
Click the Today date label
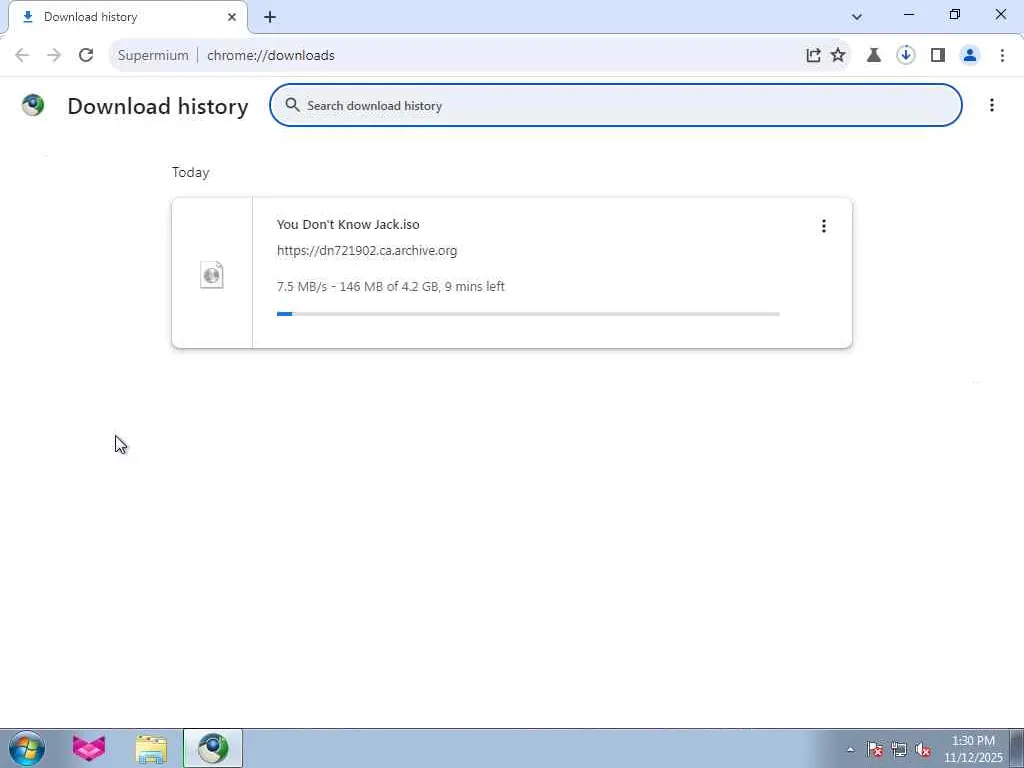coord(191,172)
